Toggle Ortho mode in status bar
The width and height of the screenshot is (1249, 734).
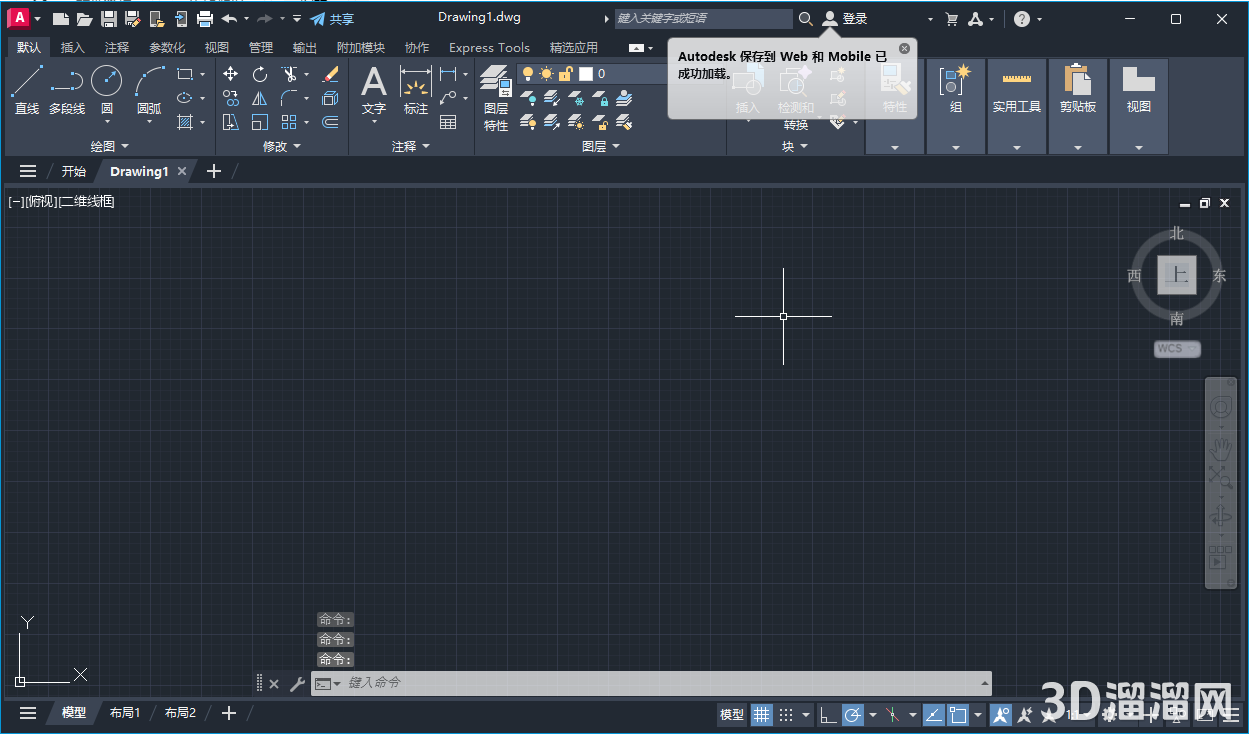pos(828,714)
